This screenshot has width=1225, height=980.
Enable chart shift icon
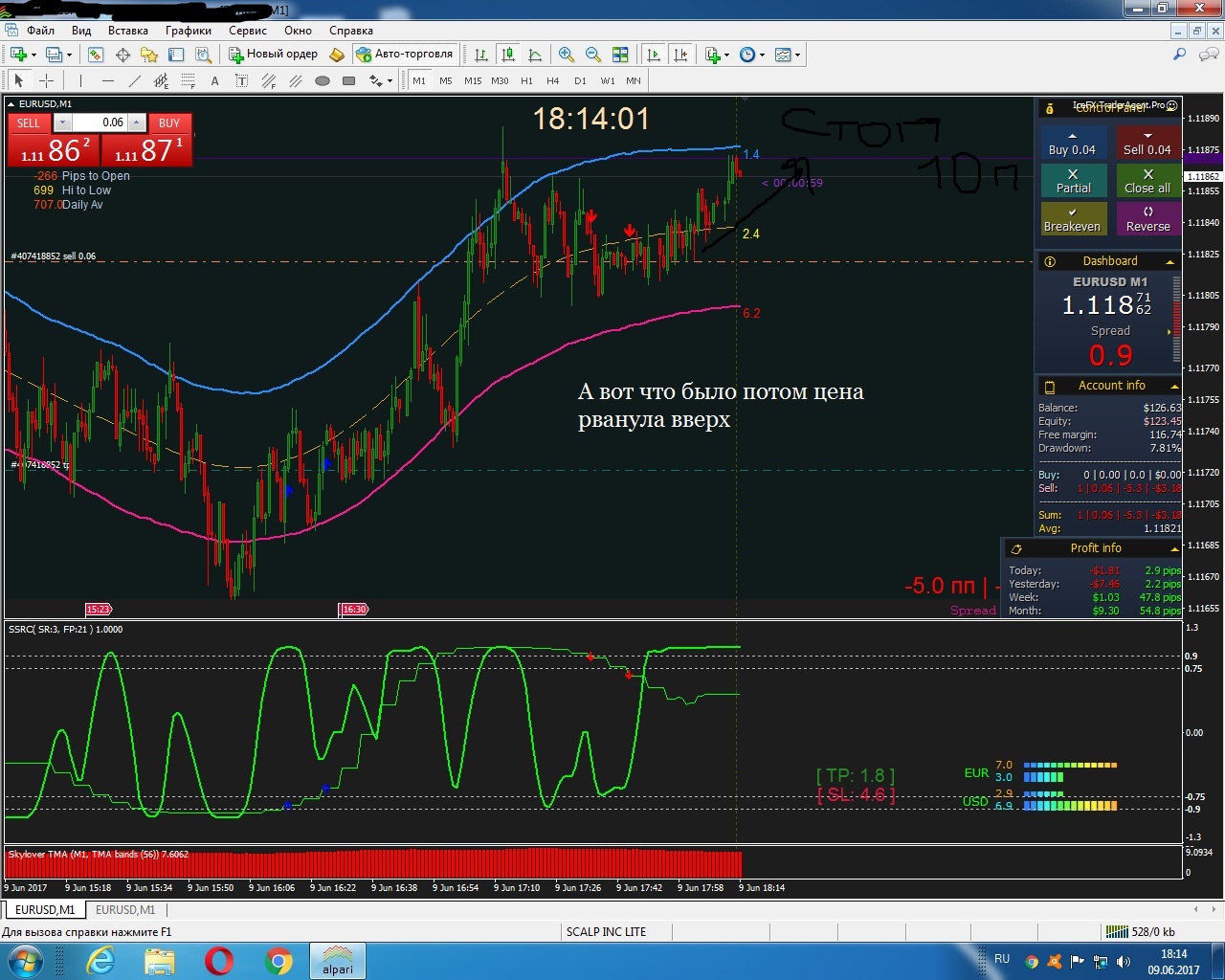click(680, 55)
